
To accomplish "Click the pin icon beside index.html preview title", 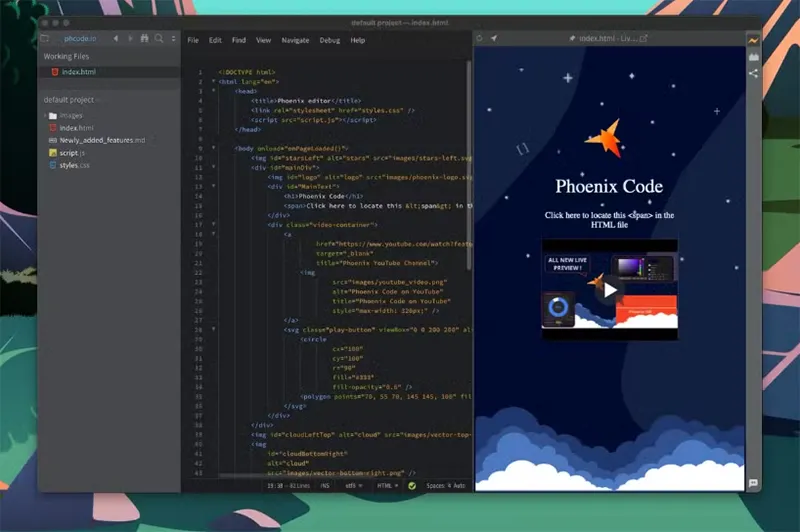I will pos(572,39).
